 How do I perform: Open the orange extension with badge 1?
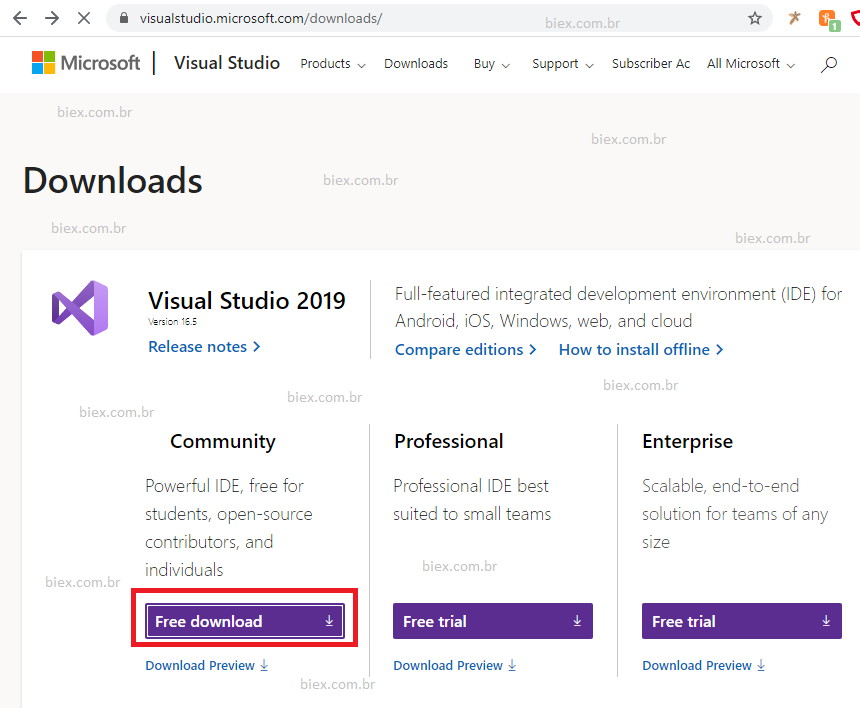coord(829,20)
